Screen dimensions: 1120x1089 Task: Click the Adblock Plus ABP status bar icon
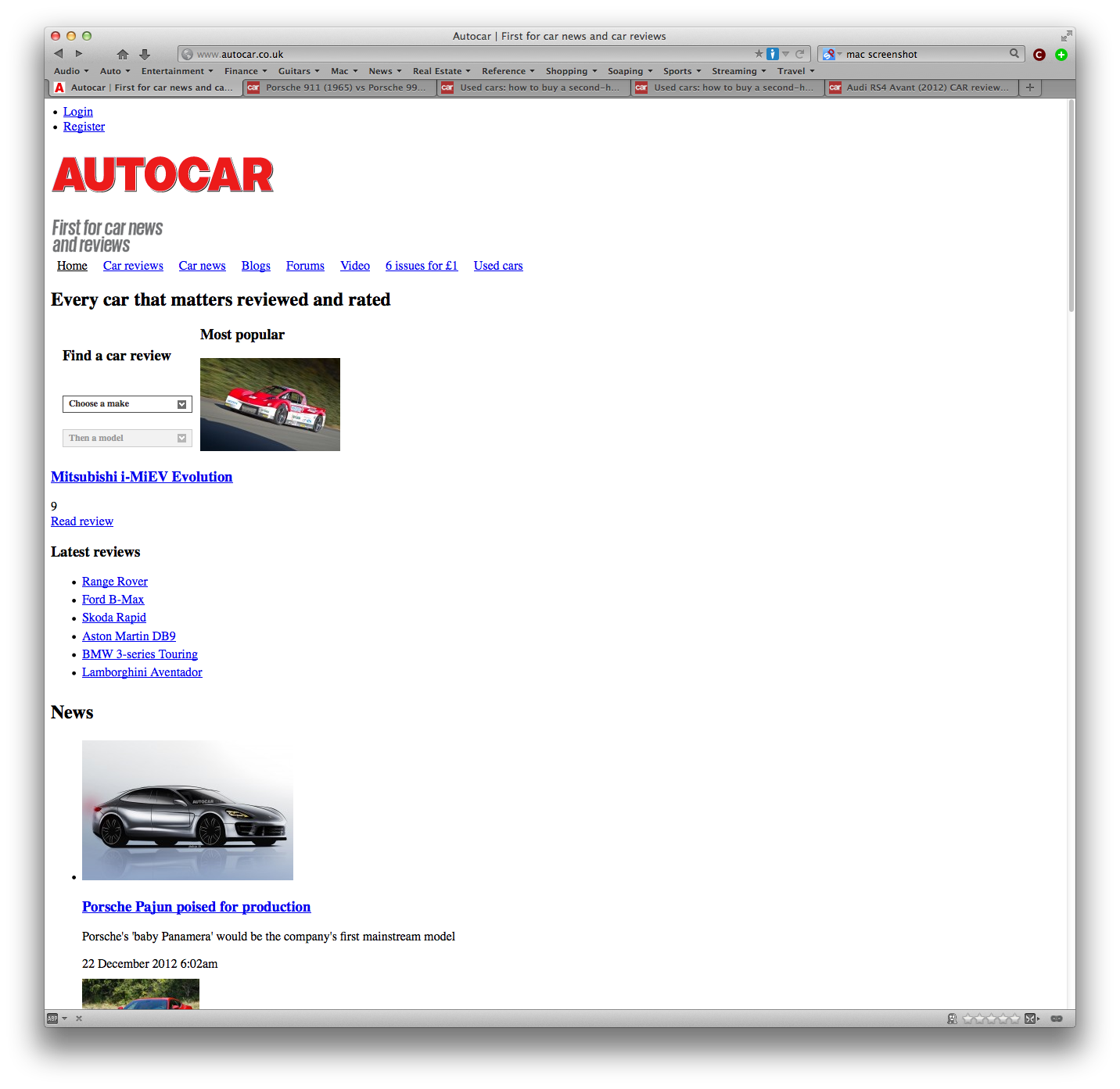pos(52,1018)
